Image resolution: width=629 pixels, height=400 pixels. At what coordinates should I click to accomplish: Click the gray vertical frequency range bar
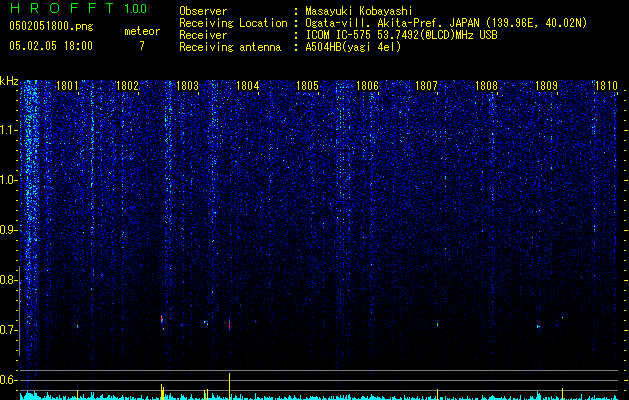tap(20, 311)
